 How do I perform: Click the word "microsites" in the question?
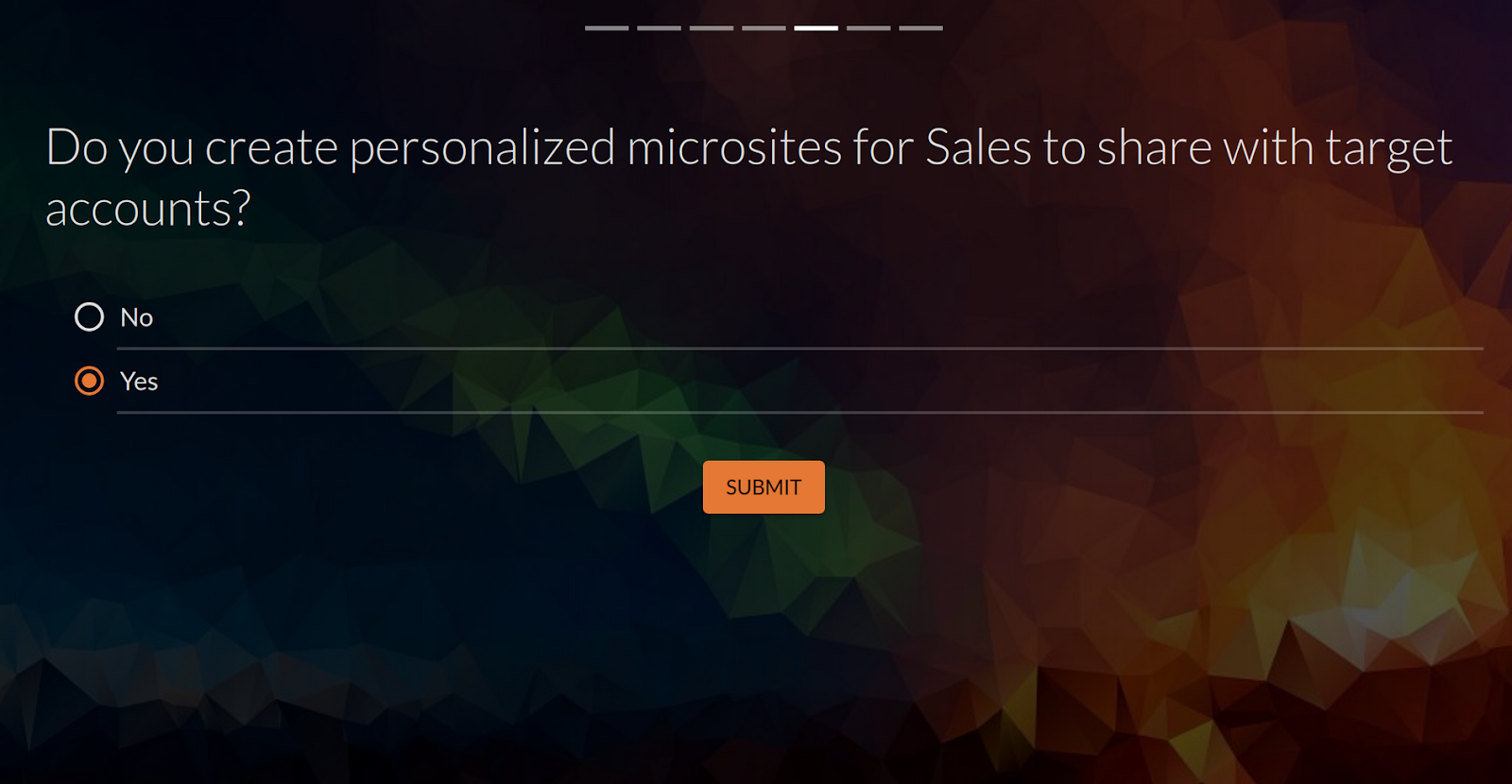point(734,148)
